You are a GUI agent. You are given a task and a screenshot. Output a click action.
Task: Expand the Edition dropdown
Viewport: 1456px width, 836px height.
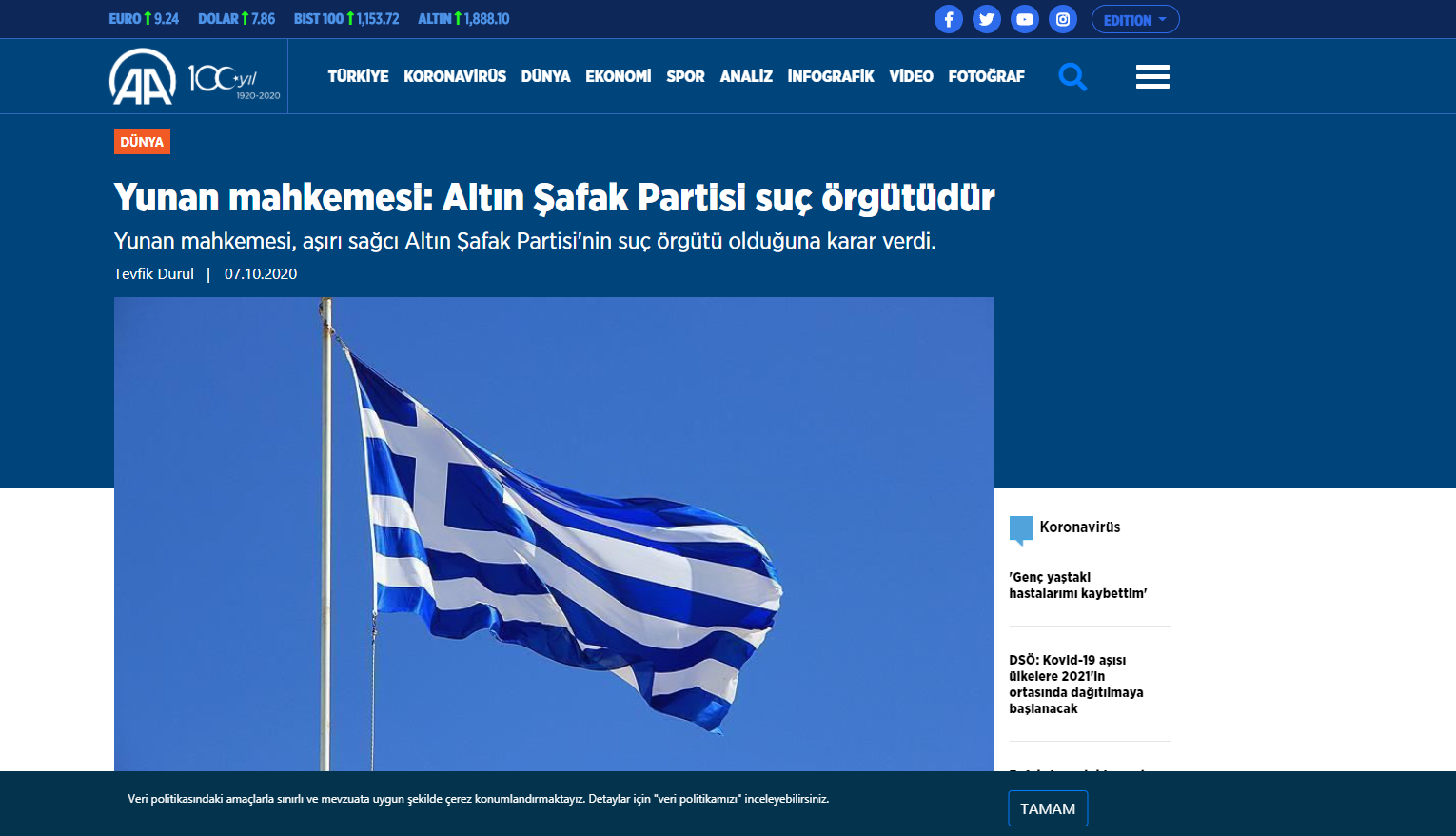1134,20
